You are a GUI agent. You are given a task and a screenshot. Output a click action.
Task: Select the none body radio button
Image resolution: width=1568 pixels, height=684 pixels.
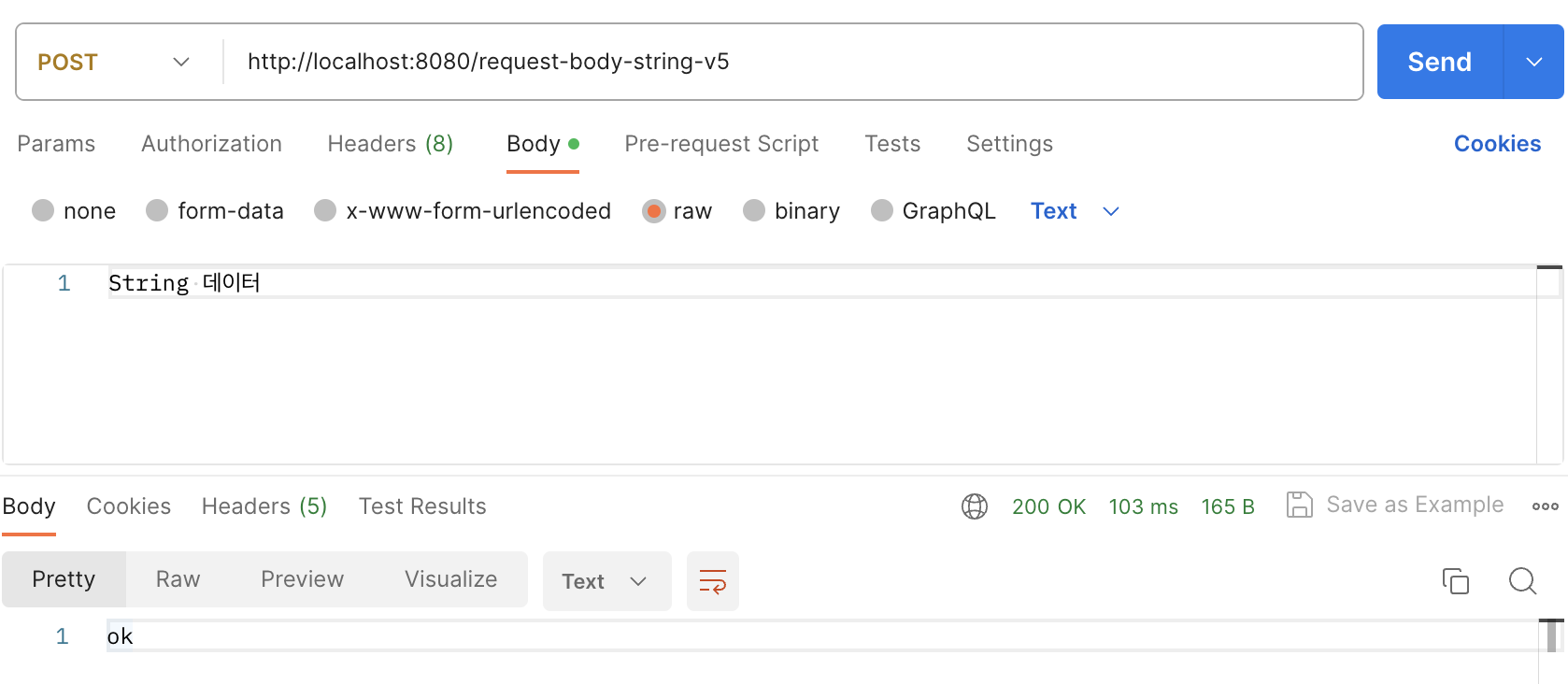(43, 210)
